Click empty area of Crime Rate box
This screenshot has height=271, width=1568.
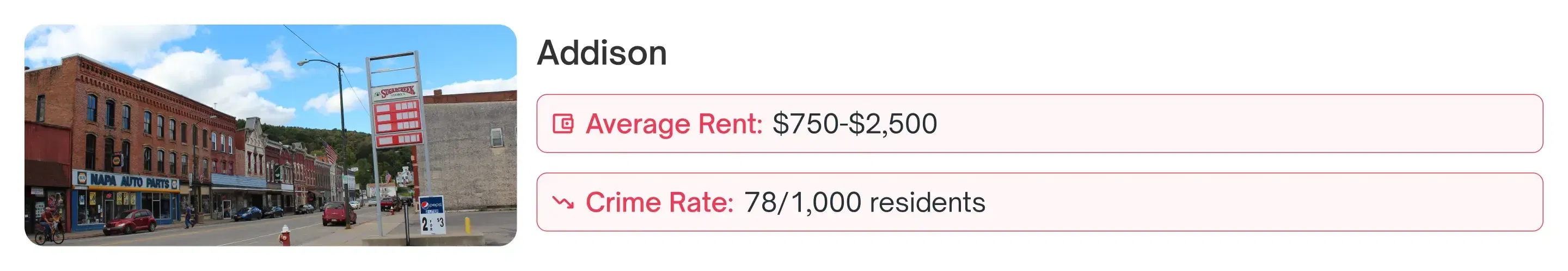point(1217,202)
